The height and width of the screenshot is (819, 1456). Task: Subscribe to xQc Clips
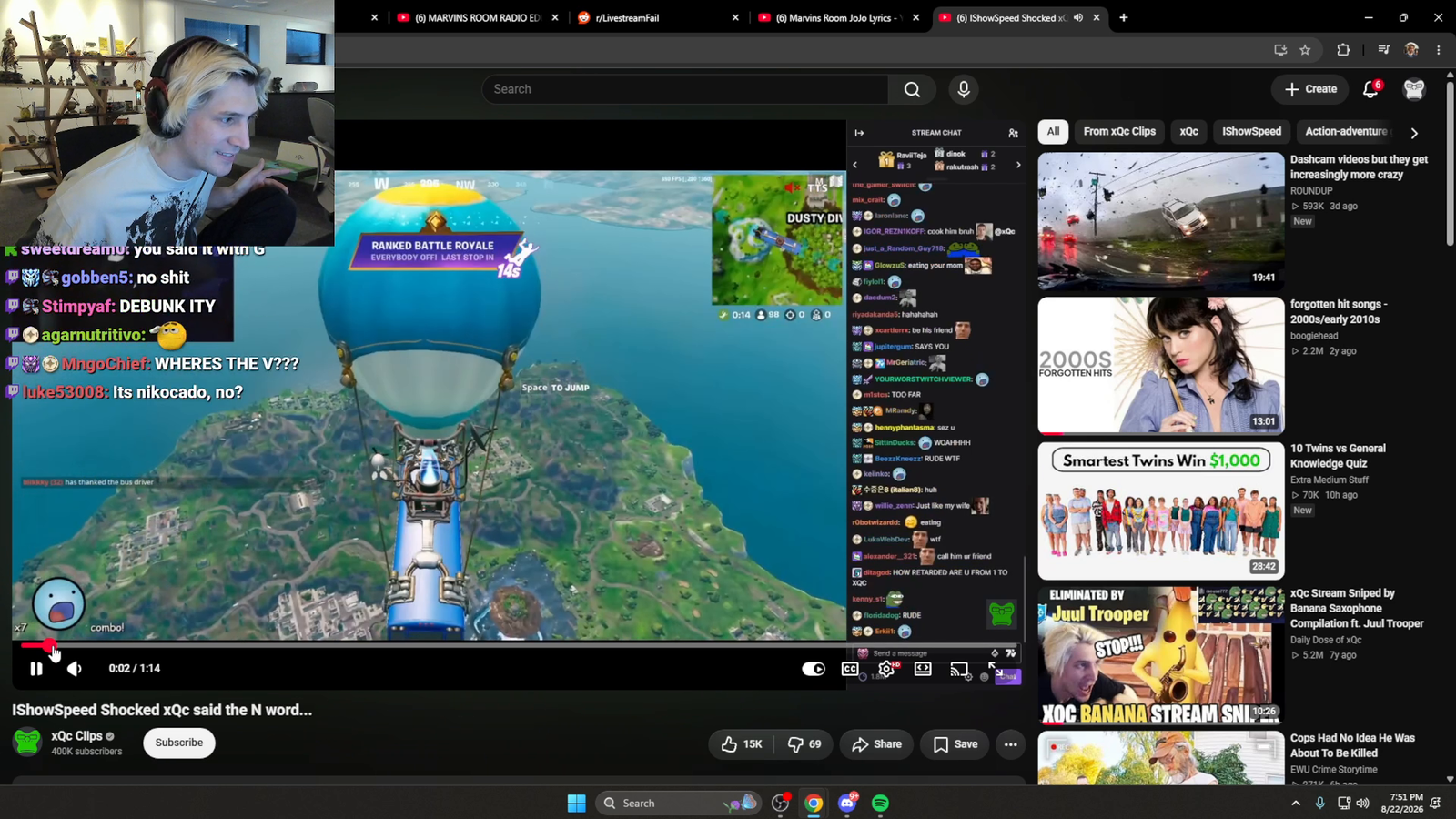tap(179, 743)
